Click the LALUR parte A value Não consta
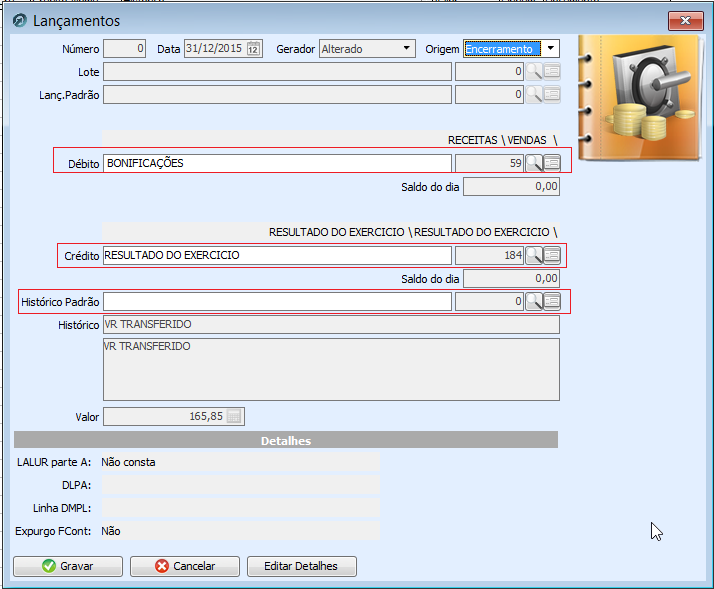The width and height of the screenshot is (714, 589). 128,462
